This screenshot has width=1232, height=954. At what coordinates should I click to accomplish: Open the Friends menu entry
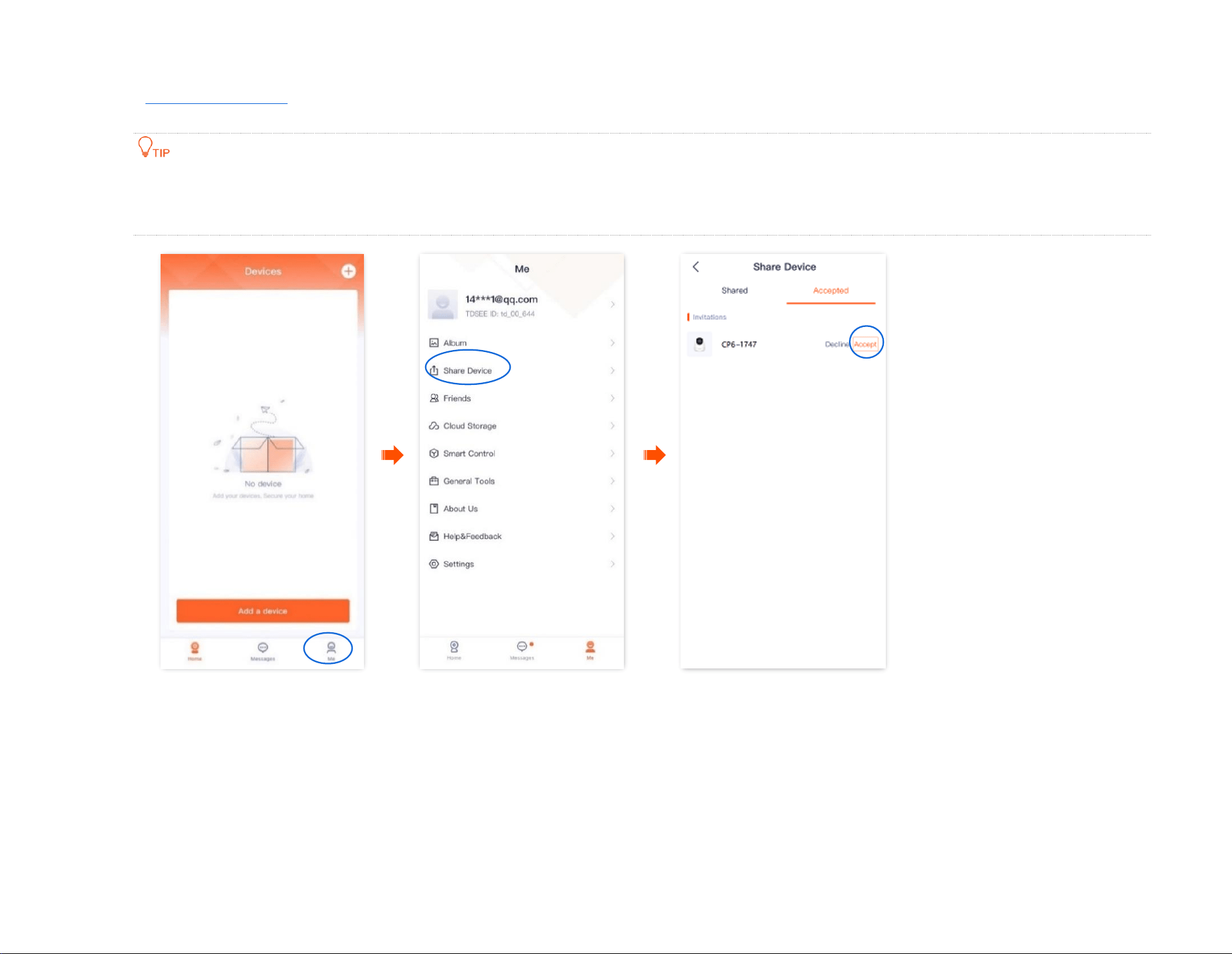[522, 398]
